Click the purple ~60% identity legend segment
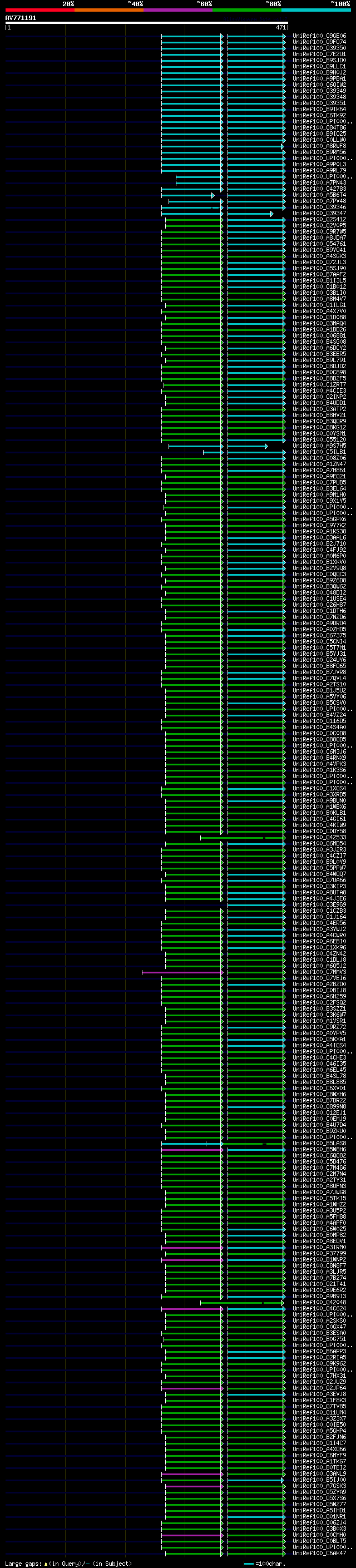This screenshot has height=1568, width=356. point(179,10)
